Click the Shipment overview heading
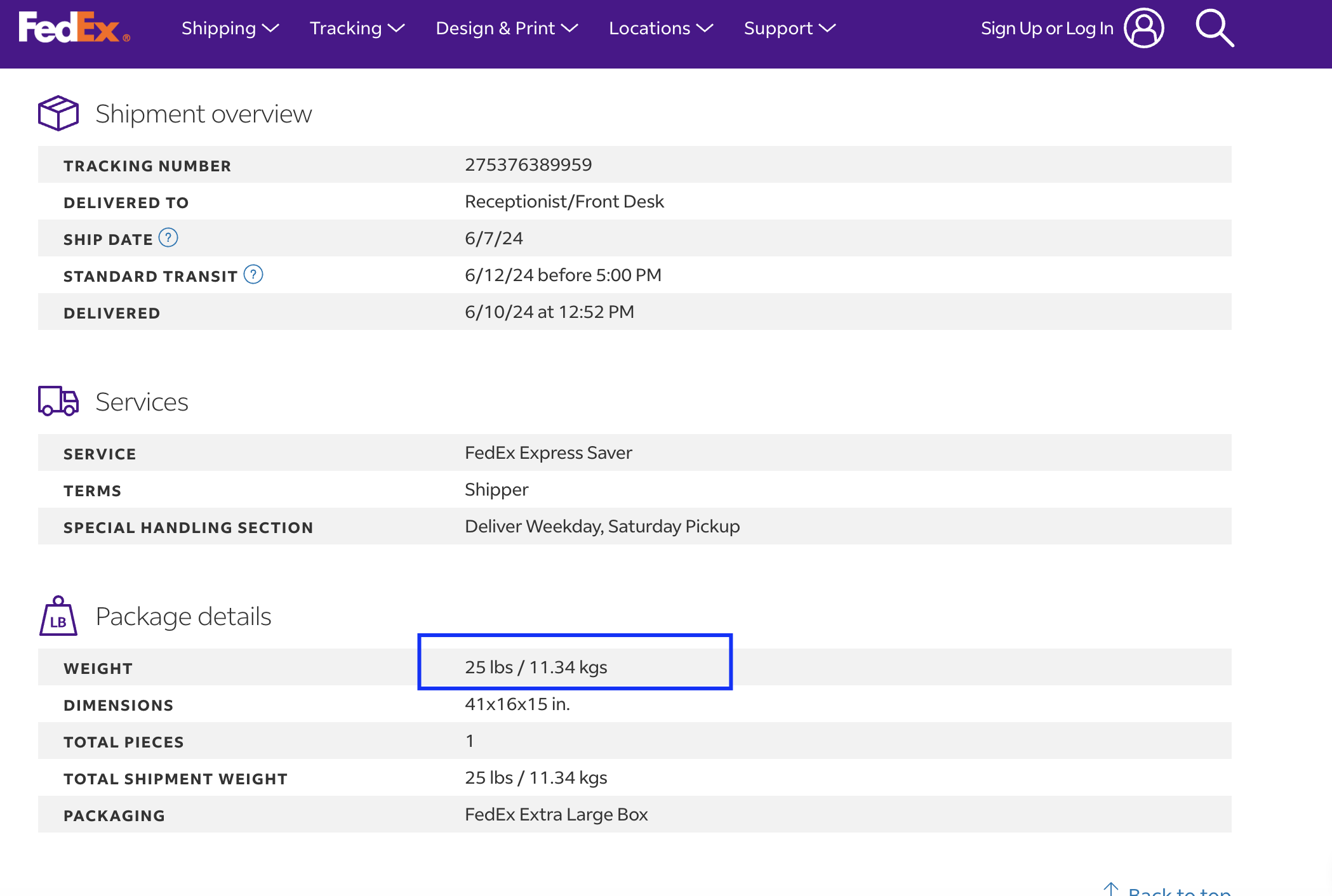The width and height of the screenshot is (1332, 896). coord(204,114)
